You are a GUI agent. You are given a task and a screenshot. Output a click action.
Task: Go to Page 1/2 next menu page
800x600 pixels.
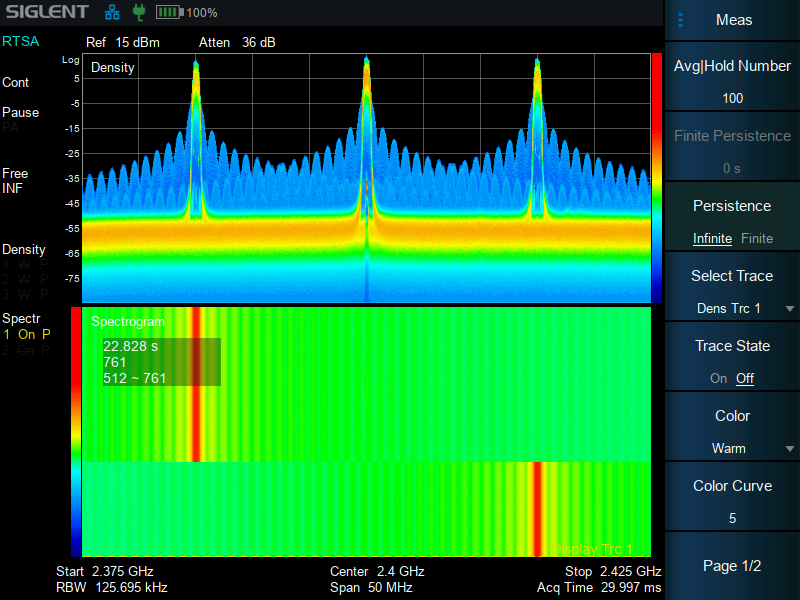coord(732,566)
